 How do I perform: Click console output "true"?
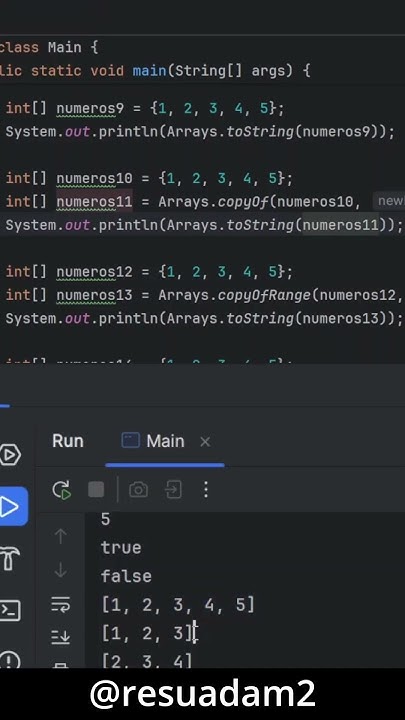(121, 548)
